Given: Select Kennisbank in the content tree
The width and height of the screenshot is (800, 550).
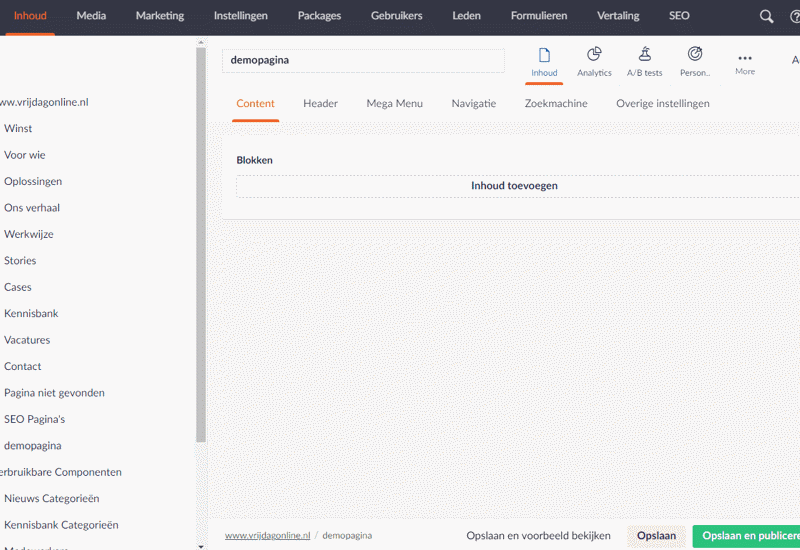Looking at the screenshot, I should click(x=31, y=313).
